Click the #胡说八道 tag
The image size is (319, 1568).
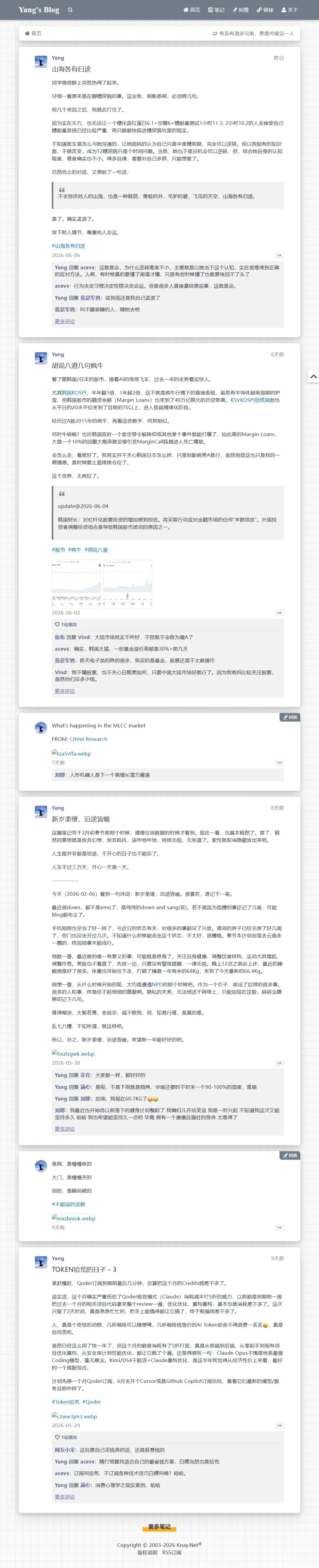pyautogui.click(x=96, y=550)
